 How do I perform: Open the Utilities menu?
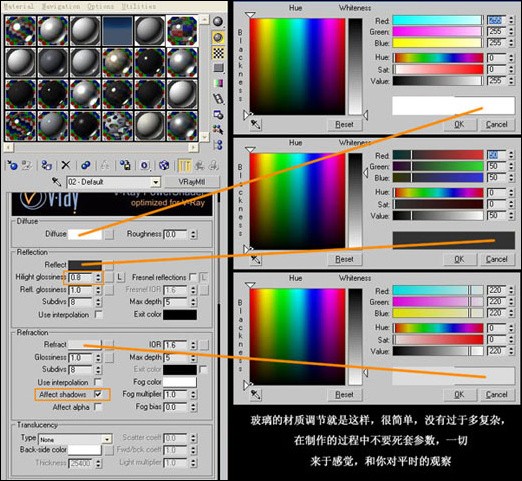tap(139, 6)
